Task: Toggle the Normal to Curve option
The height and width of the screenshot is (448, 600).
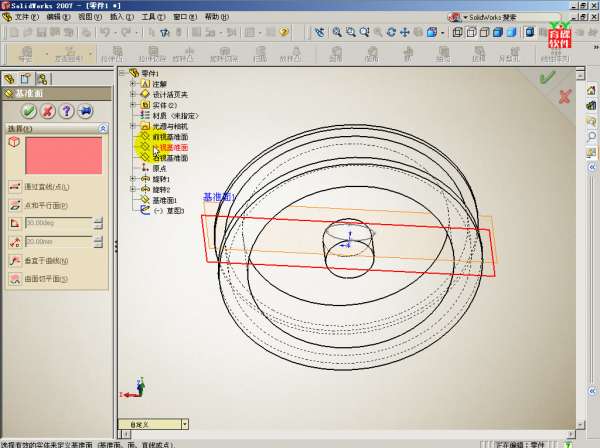Action: (x=15, y=260)
